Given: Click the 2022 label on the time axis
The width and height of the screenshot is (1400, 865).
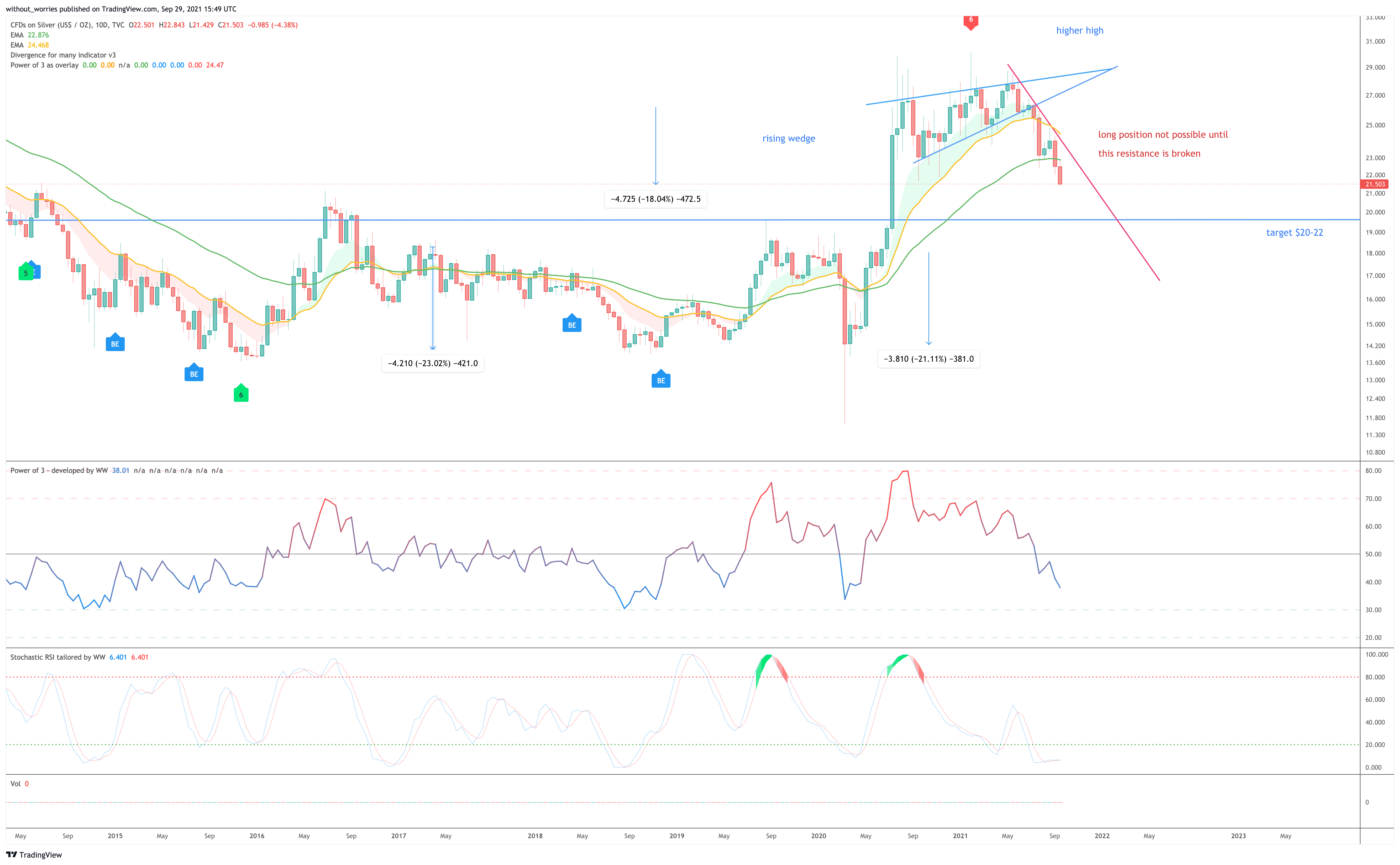Looking at the screenshot, I should click(x=1102, y=836).
